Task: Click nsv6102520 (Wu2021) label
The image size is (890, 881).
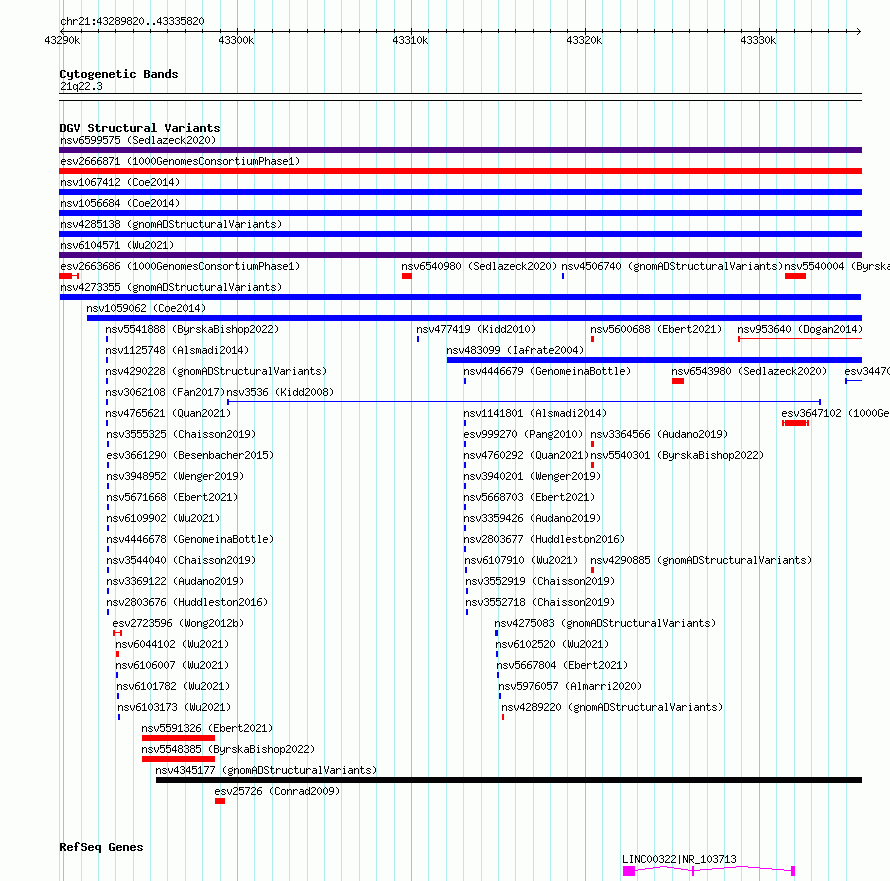Action: tap(552, 644)
